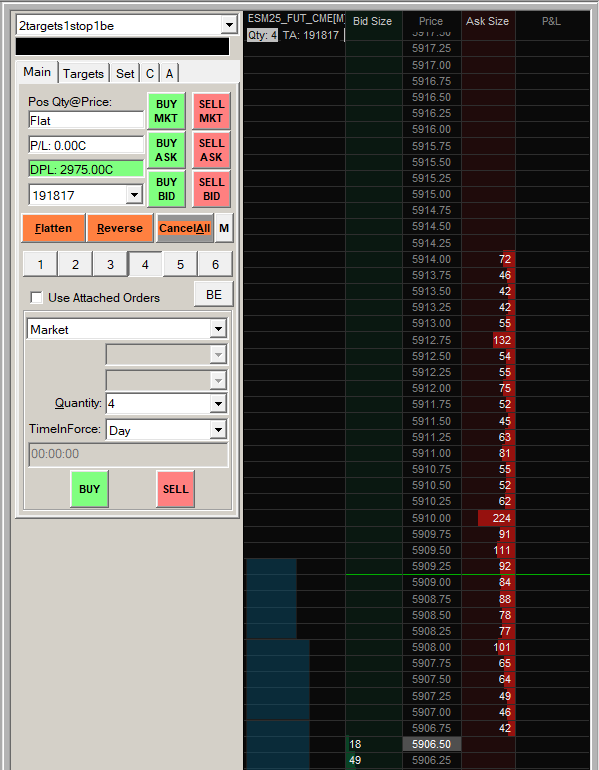
Task: Open the Quantity dropdown
Action: pos(218,404)
